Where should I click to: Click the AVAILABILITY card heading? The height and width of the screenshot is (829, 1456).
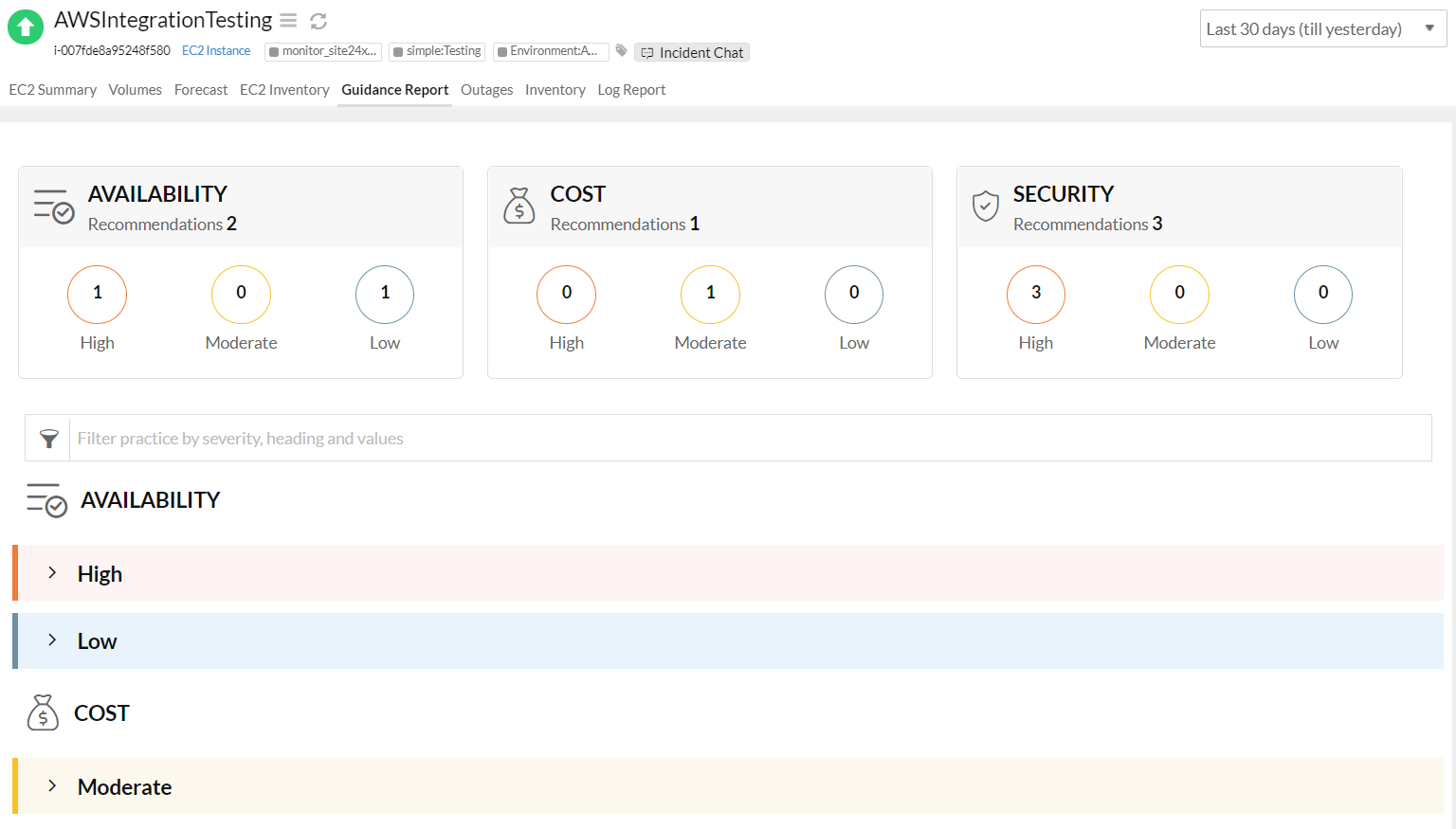point(157,194)
